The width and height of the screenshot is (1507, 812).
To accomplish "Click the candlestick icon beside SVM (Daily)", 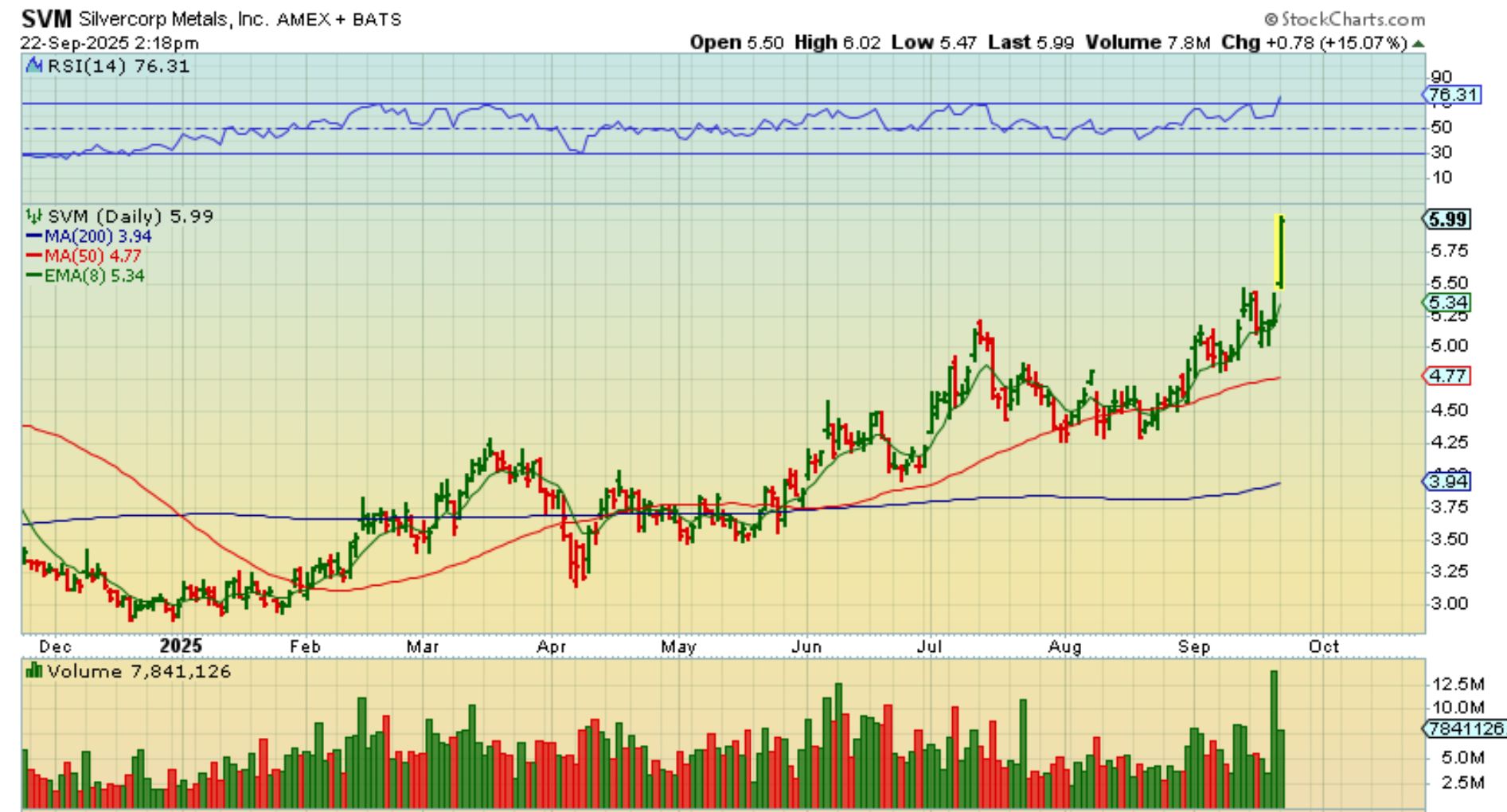I will pyautogui.click(x=34, y=216).
